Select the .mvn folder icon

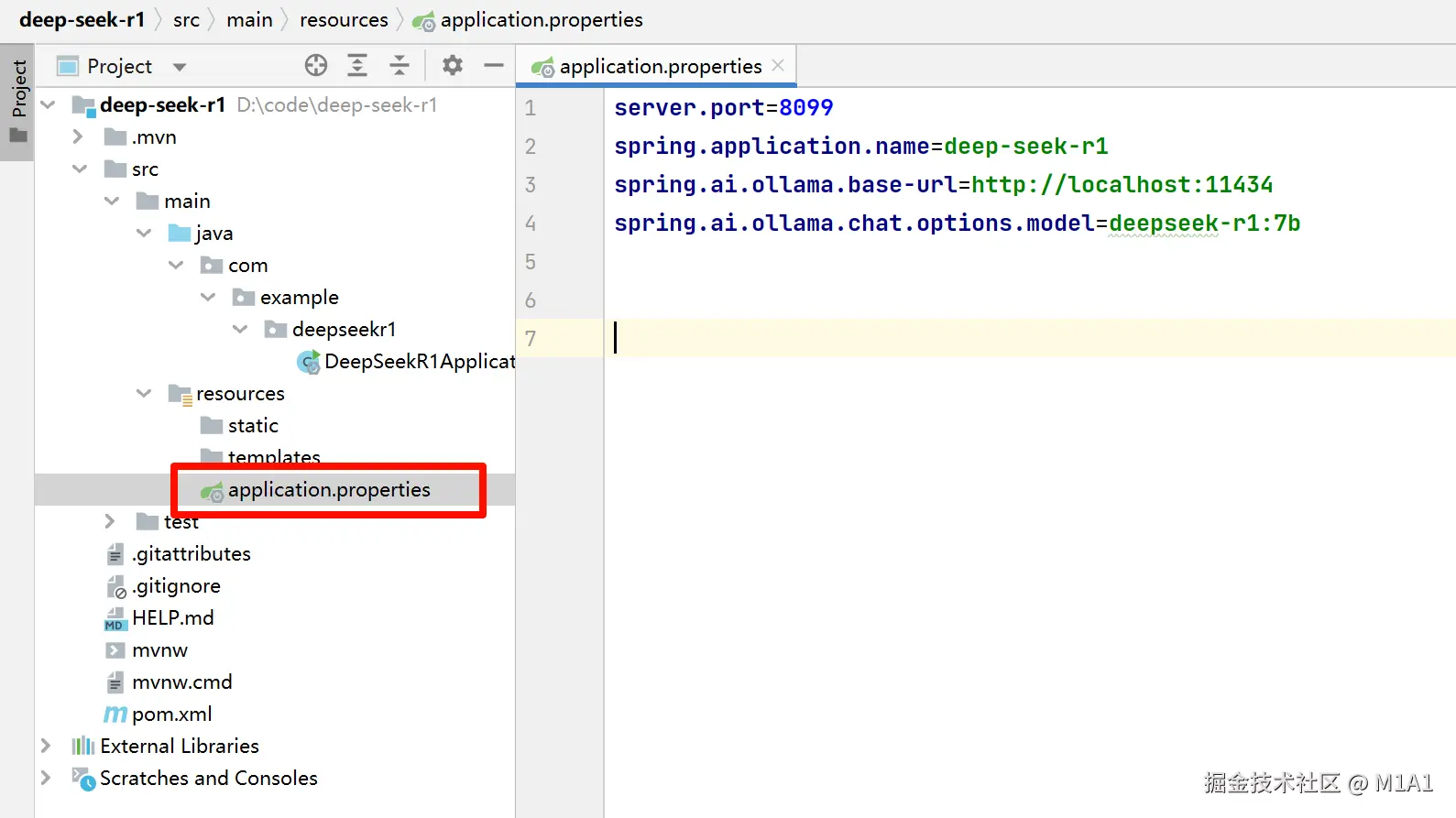(115, 137)
